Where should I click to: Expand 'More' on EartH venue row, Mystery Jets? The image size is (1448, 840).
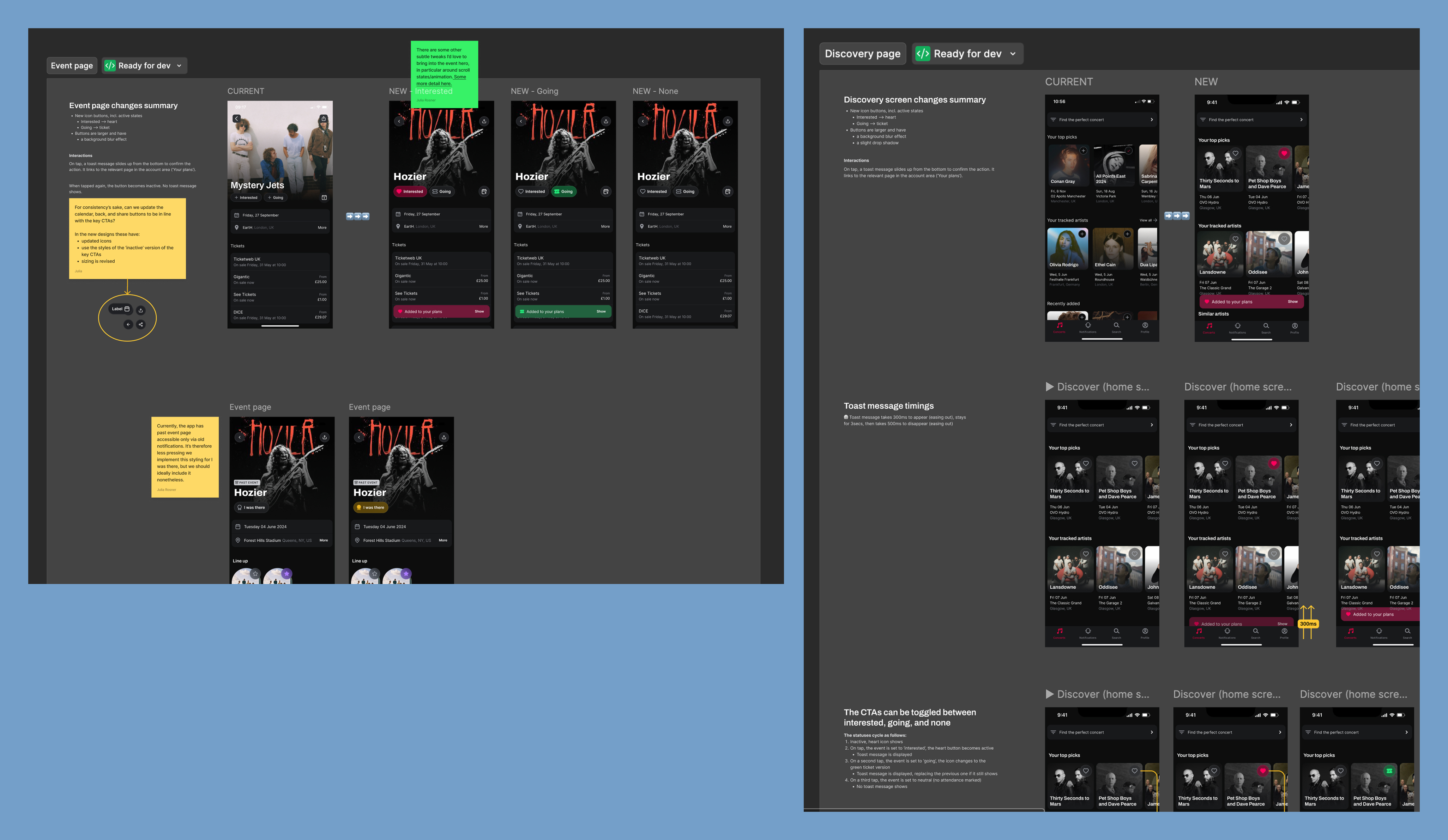click(322, 228)
